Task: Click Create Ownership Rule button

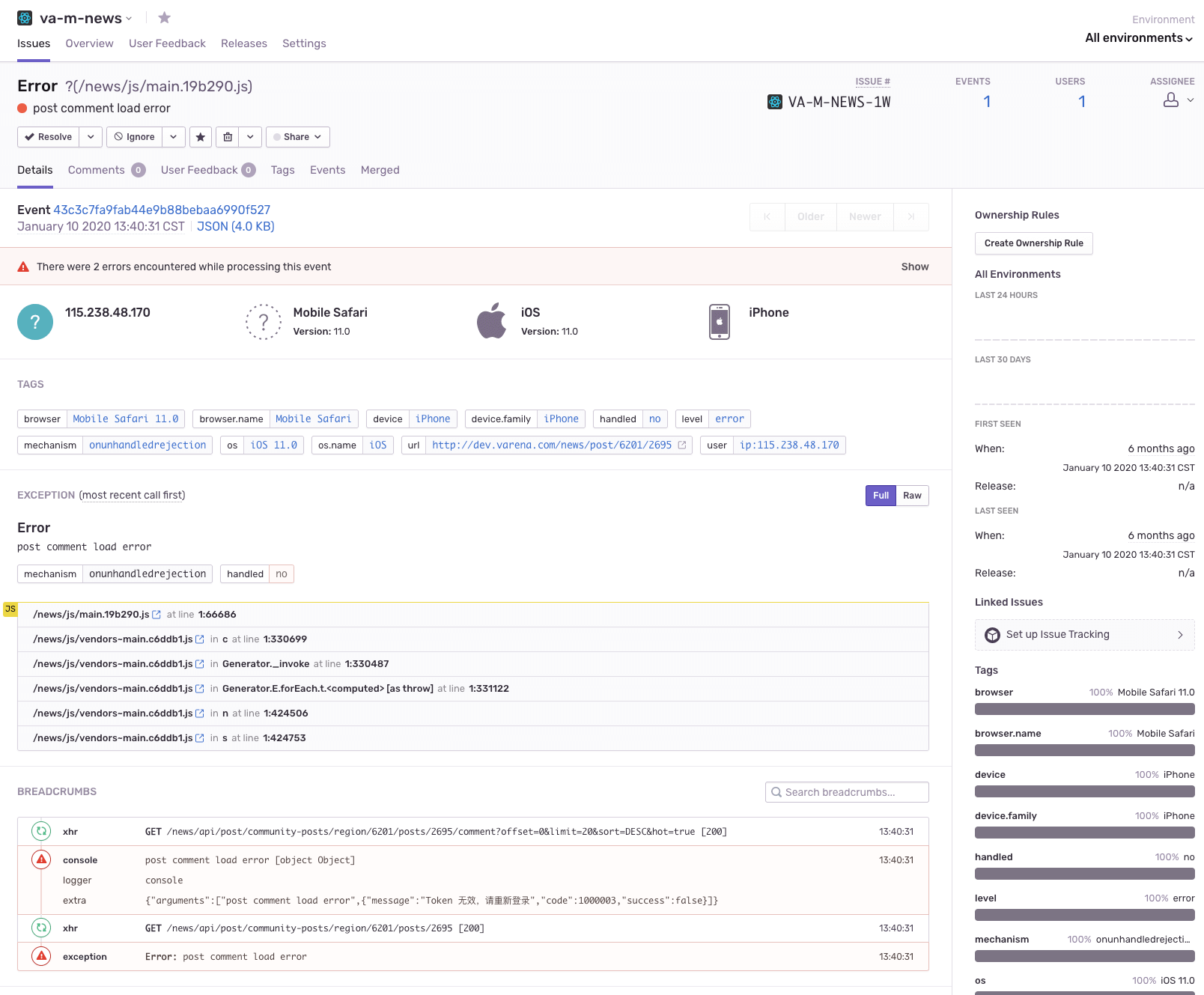Action: pyautogui.click(x=1033, y=243)
